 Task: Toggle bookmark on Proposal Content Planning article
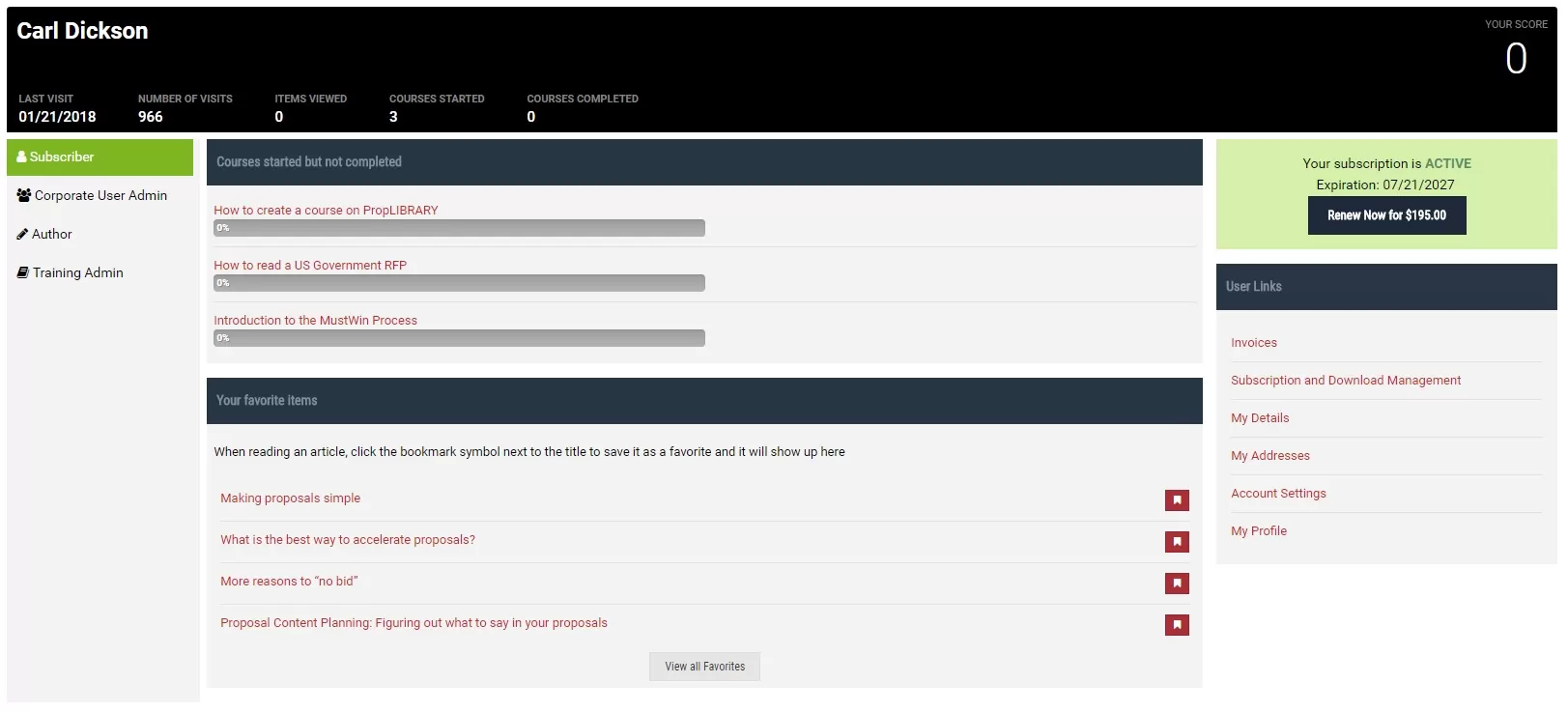coord(1176,625)
